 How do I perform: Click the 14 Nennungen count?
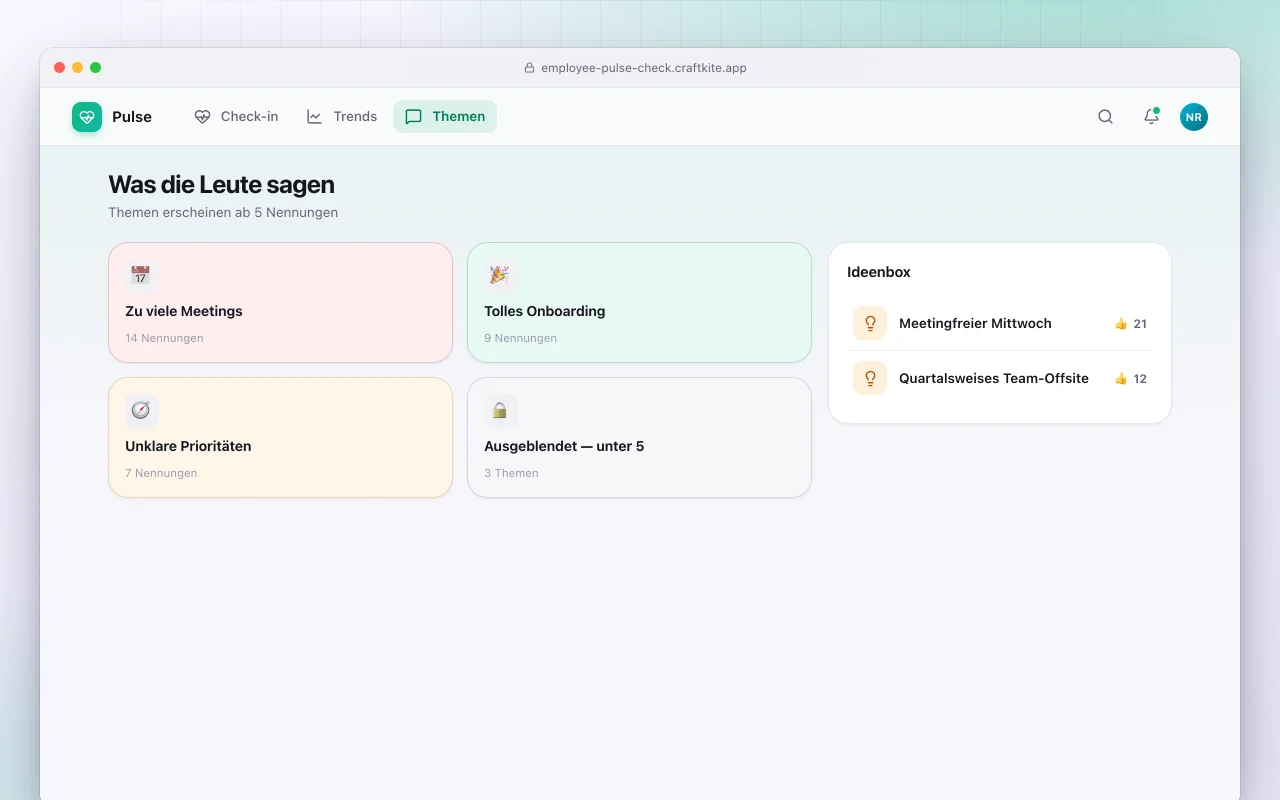click(x=164, y=338)
